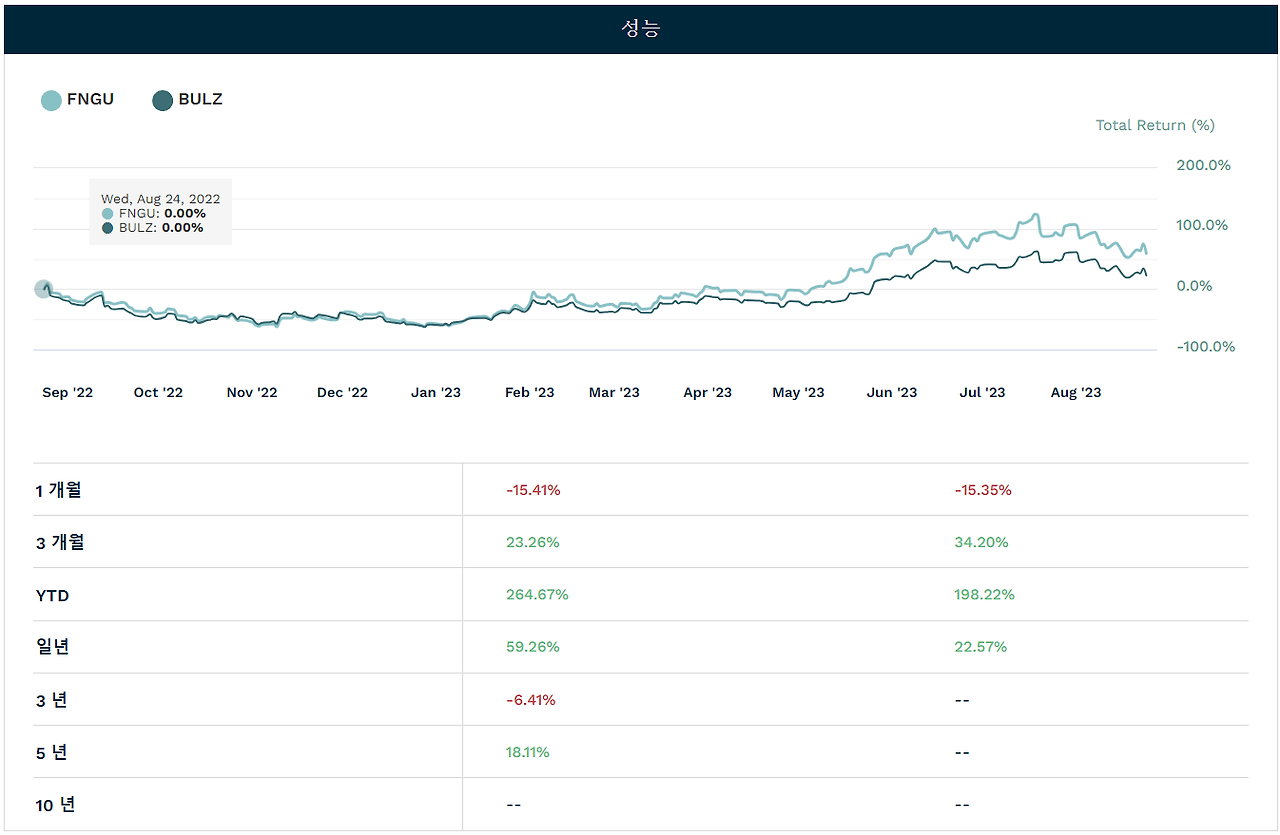Click BULZ 3 개월 value 34.20%
The image size is (1280, 835).
click(981, 543)
